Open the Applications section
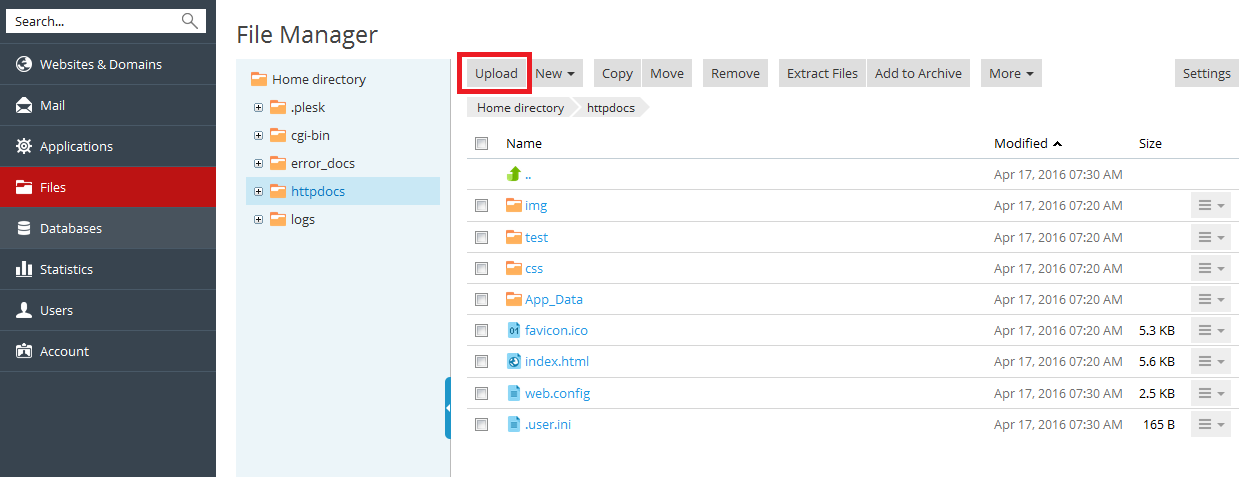Viewport: 1256px width, 477px height. (108, 146)
